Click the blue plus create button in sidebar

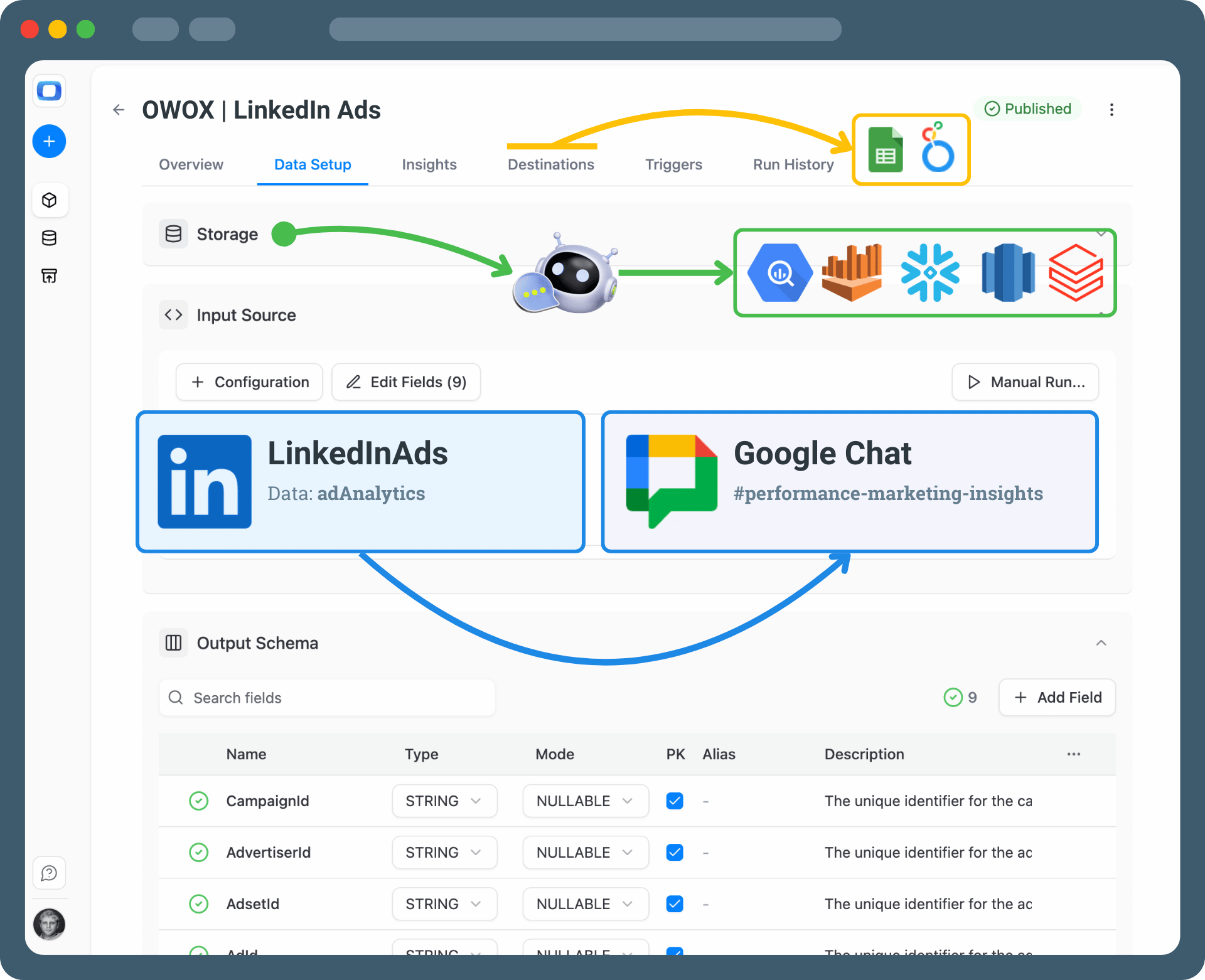point(49,141)
